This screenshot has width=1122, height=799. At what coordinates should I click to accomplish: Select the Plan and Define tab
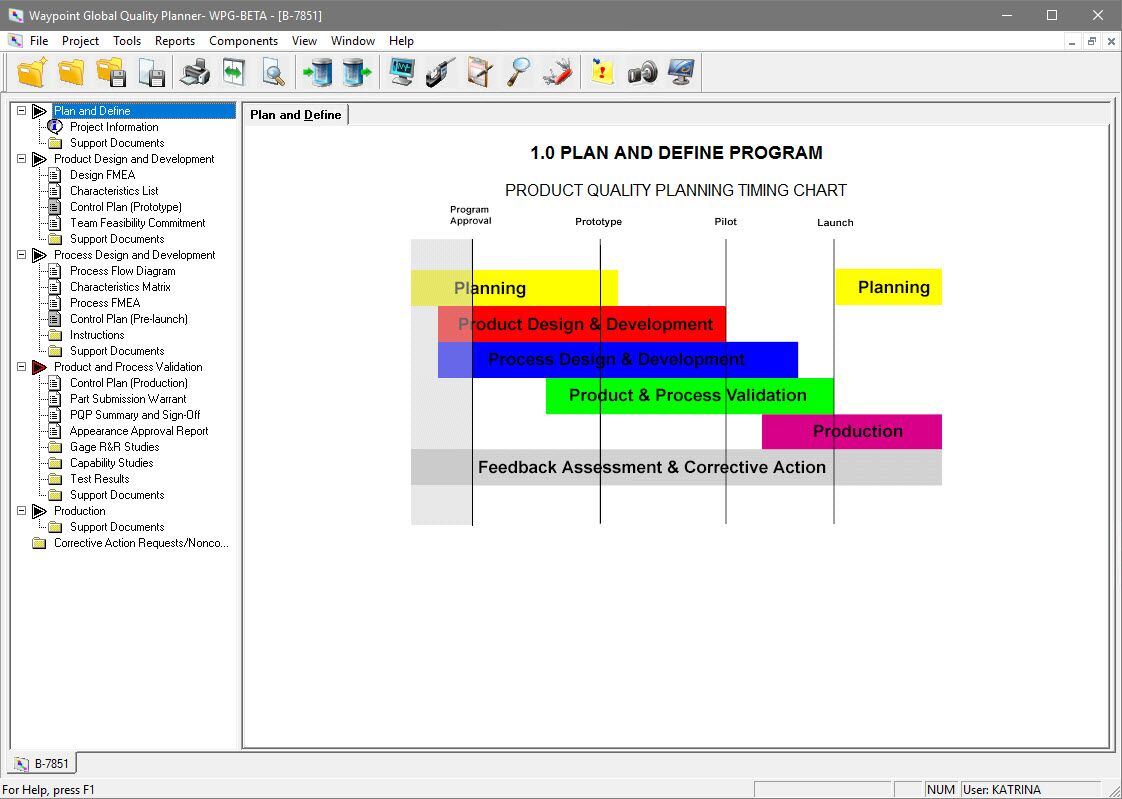(x=296, y=115)
